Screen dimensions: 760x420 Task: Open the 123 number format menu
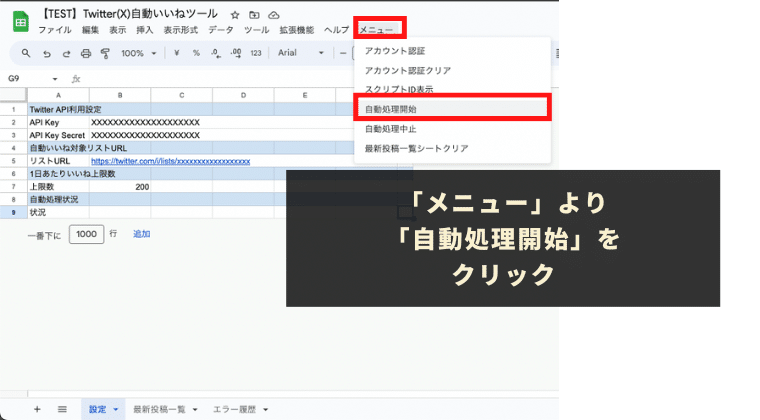(x=256, y=53)
